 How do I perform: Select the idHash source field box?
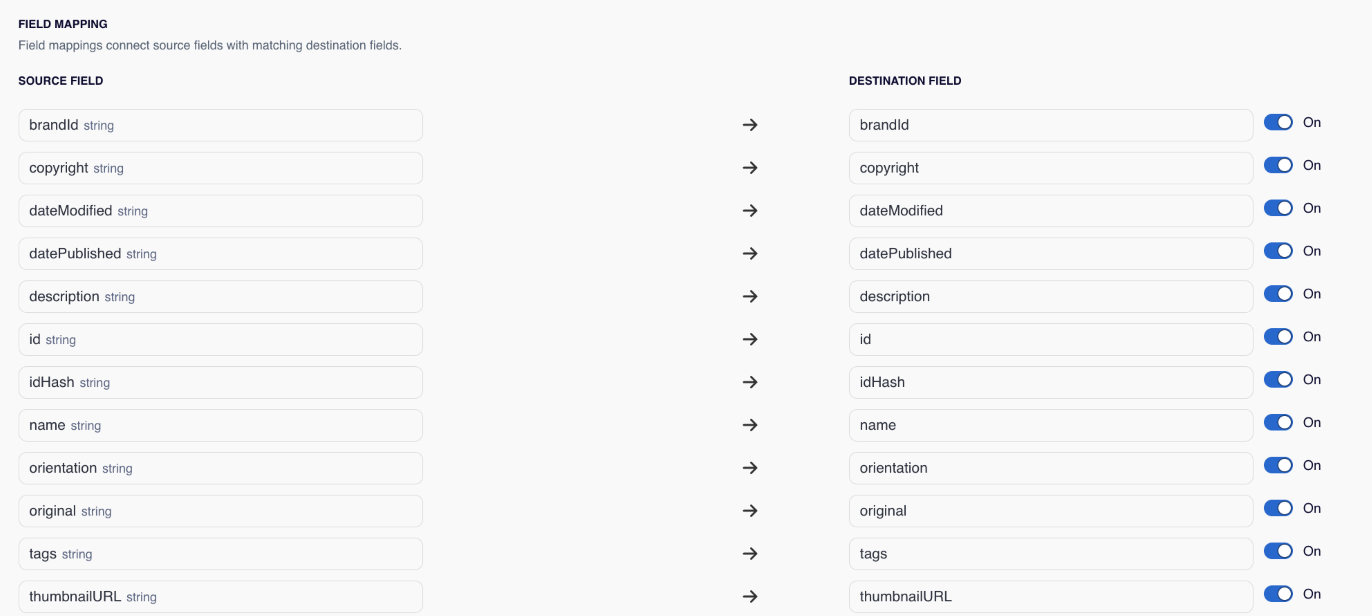click(220, 382)
